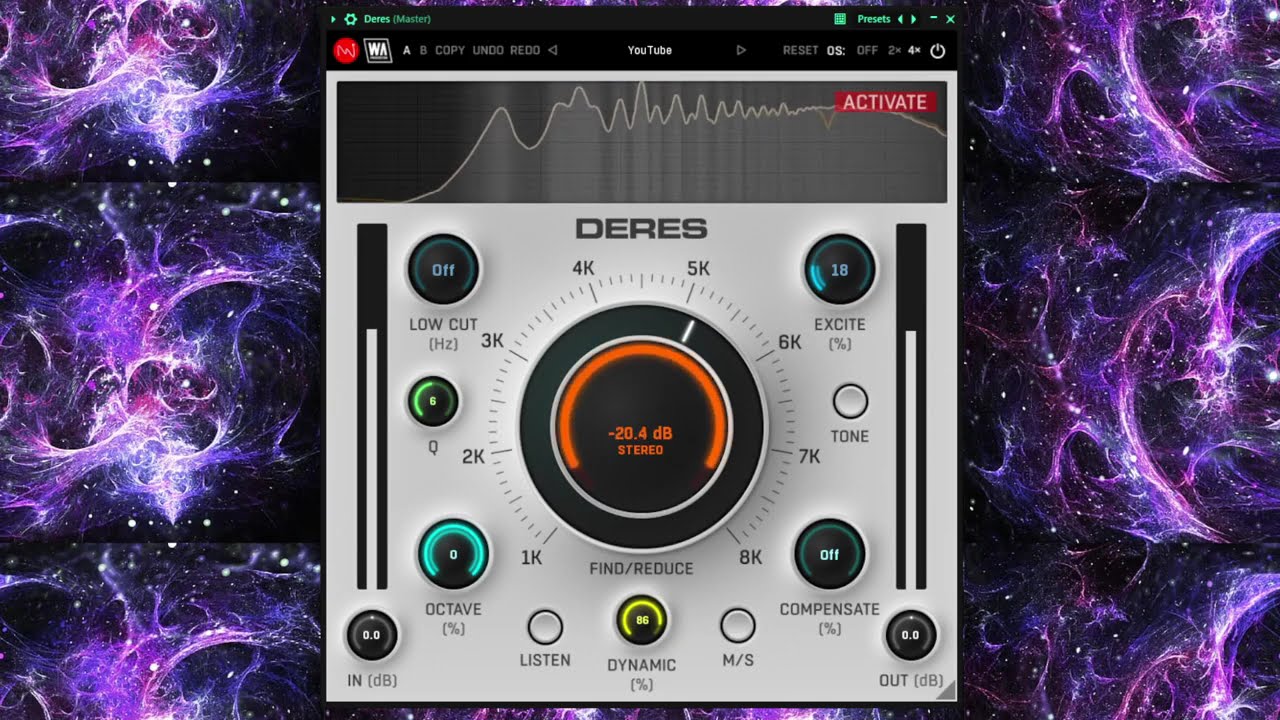Click the -20.4 dB reduction readout
Screen dimensions: 1280x720
641,434
